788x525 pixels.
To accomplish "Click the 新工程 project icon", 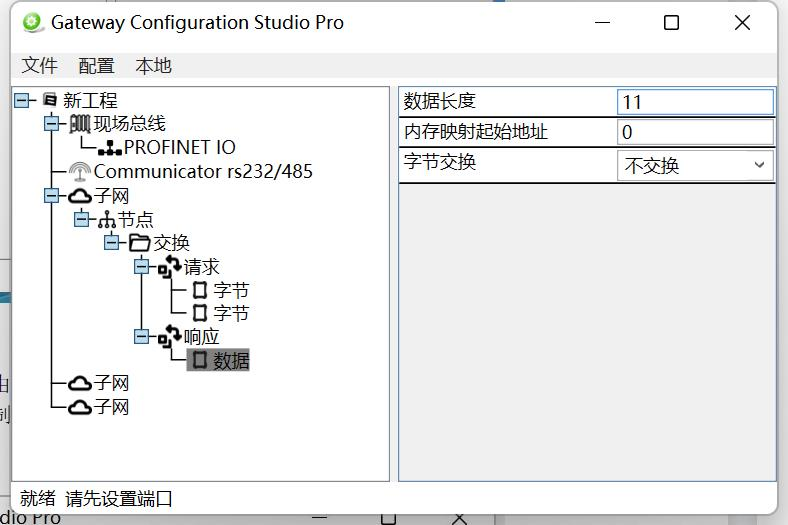I will click(x=50, y=100).
